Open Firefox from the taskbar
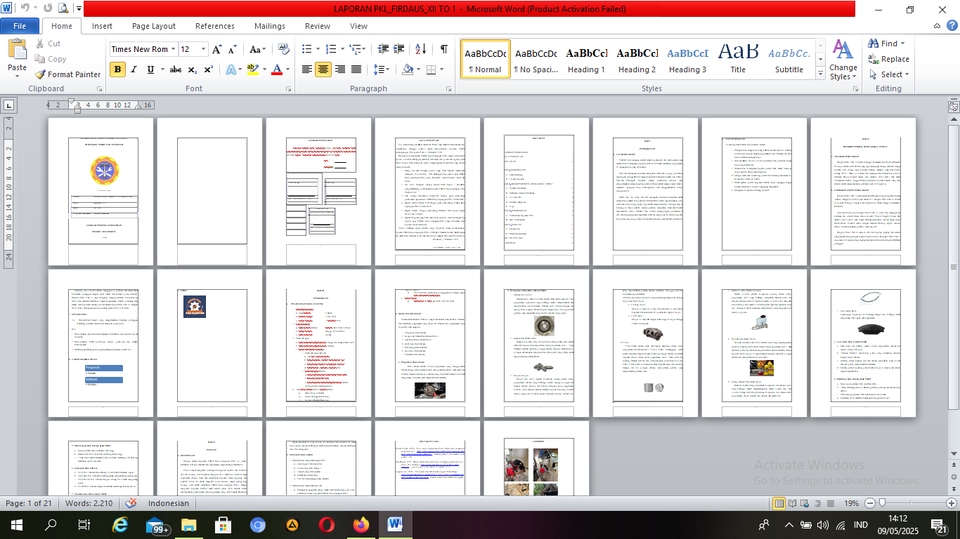This screenshot has height=539, width=960. [x=361, y=525]
